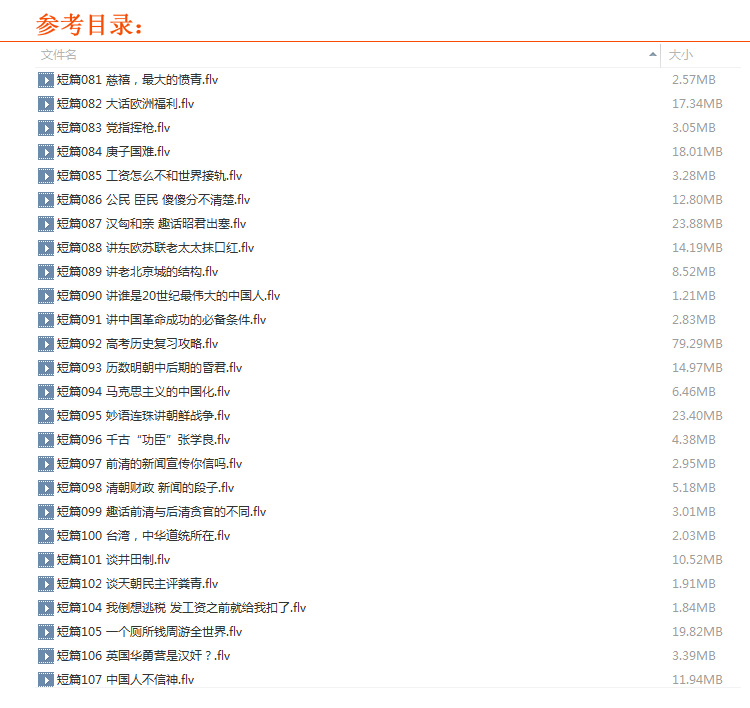
Task: Click the video icon beside 短篇100 台湾
Action: pyautogui.click(x=46, y=536)
